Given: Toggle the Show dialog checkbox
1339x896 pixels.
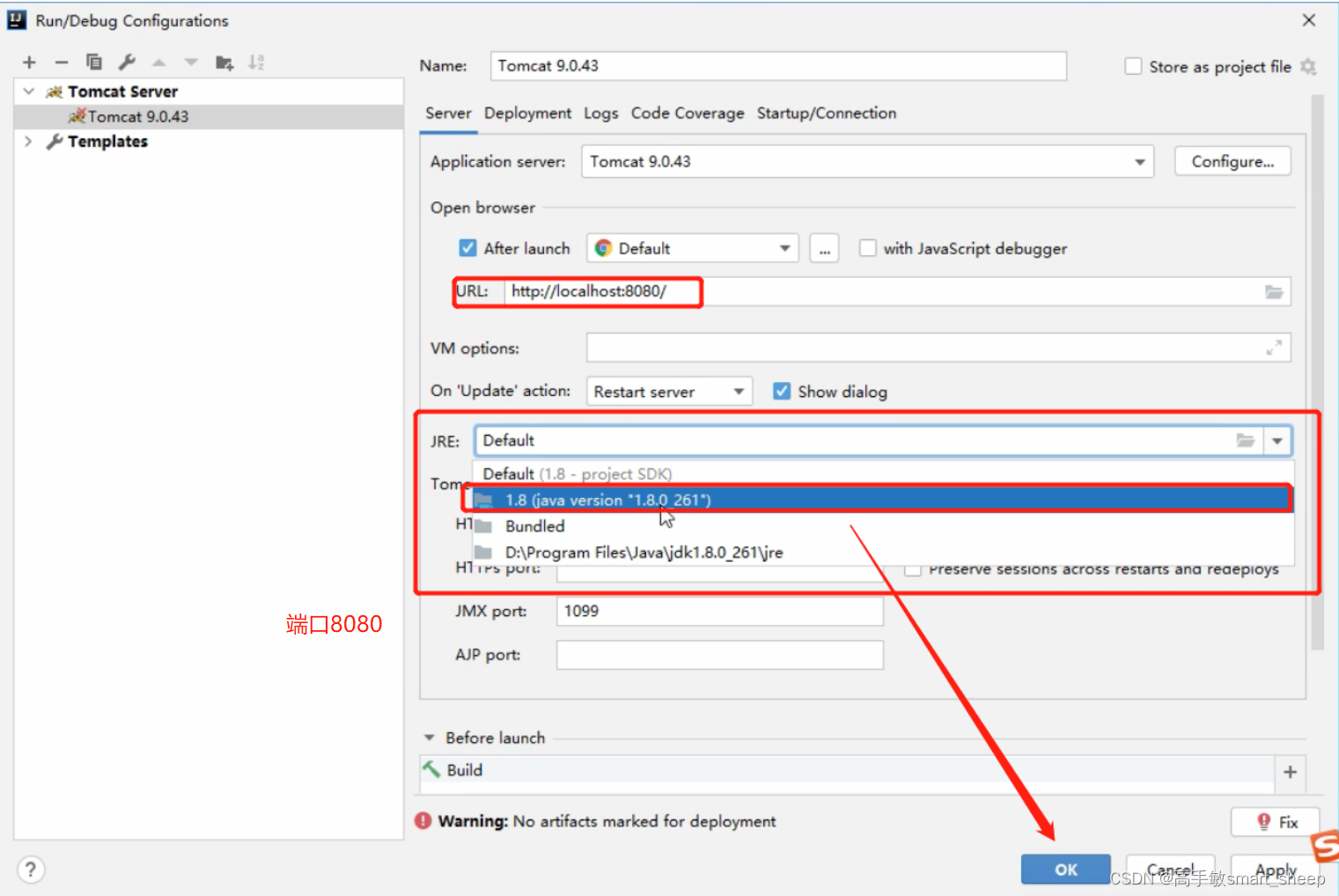Looking at the screenshot, I should tap(782, 391).
